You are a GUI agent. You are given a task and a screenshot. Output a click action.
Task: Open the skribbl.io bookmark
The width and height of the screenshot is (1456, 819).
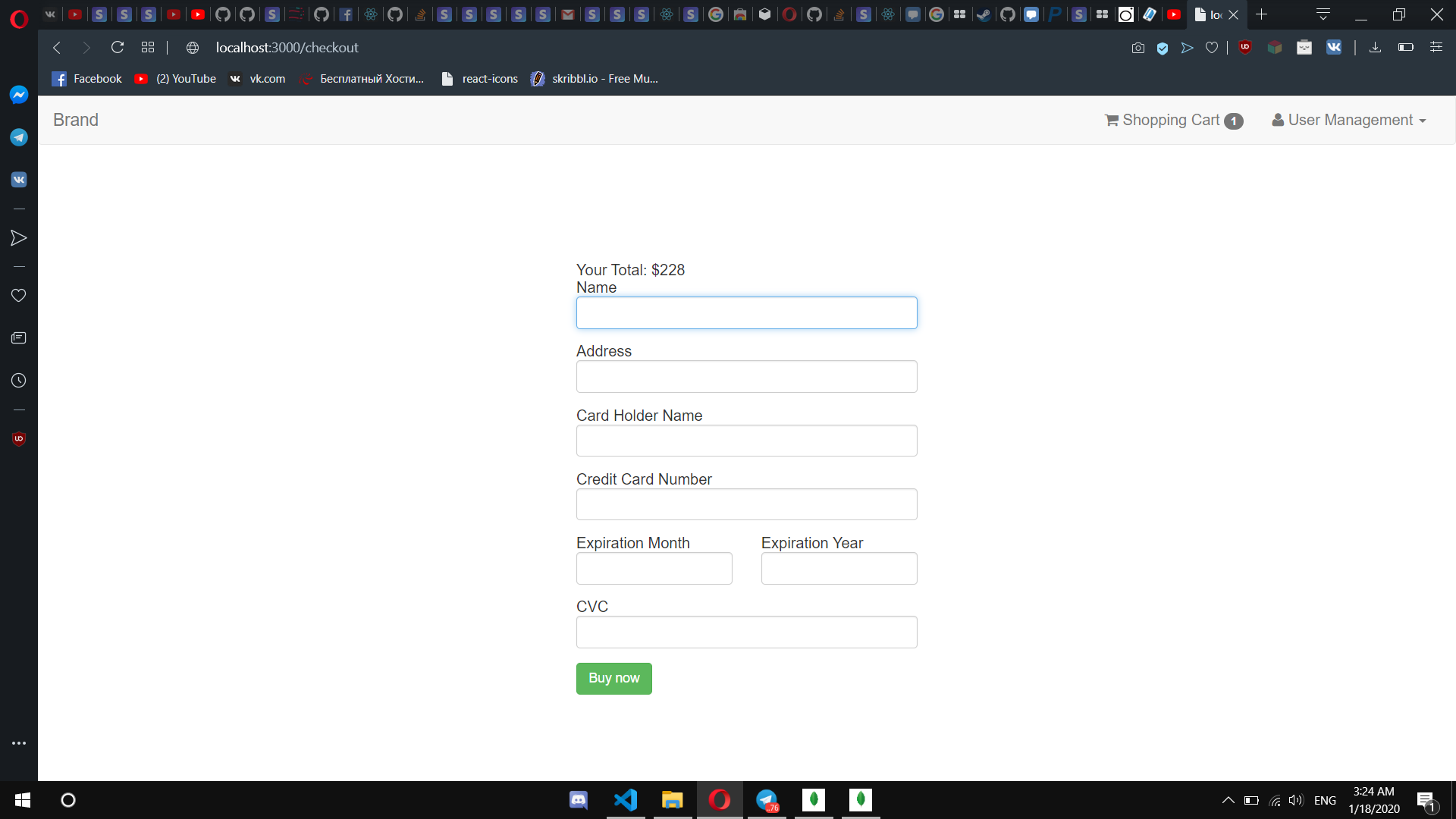click(595, 79)
